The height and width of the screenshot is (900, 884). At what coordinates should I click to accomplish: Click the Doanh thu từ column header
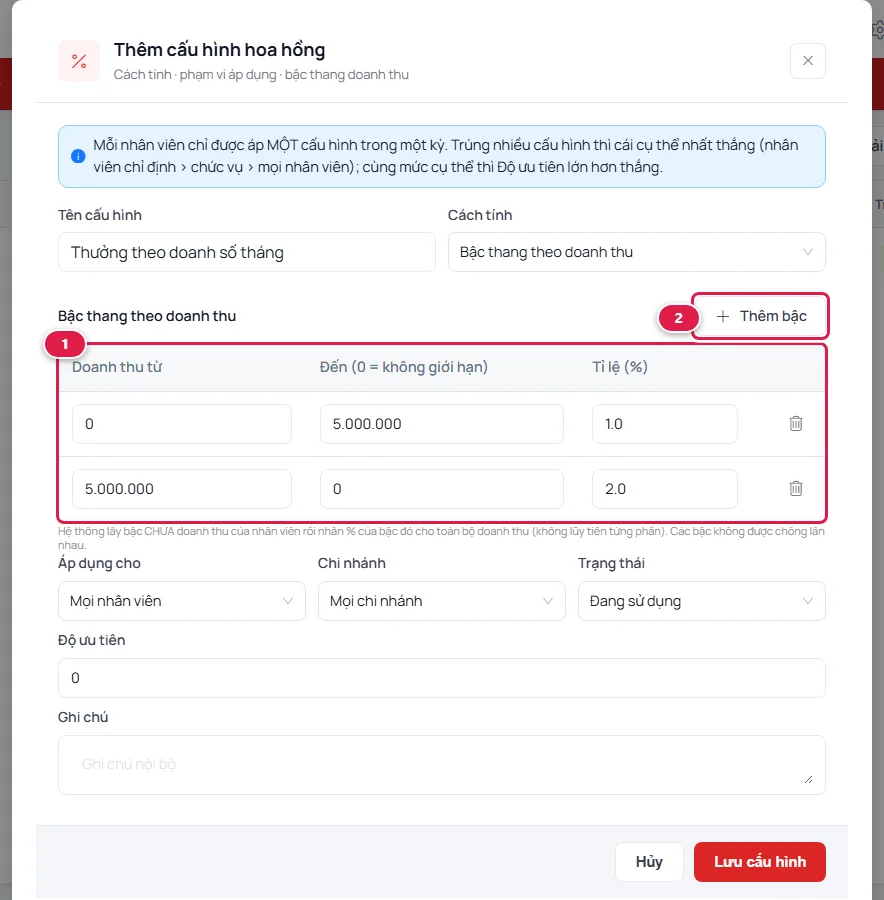117,367
